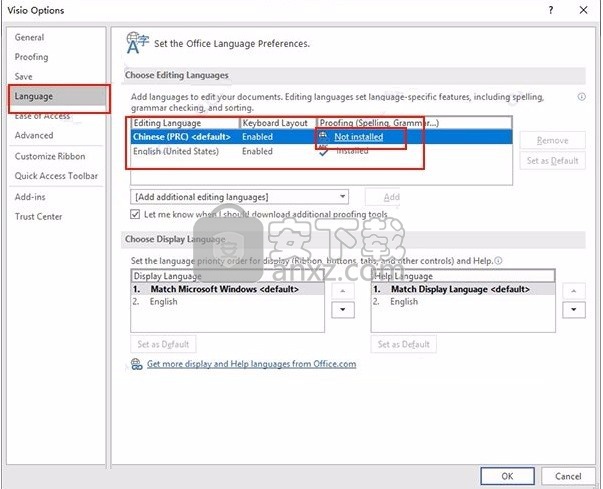Move help language down with arrow button
The image size is (603, 489).
[574, 309]
